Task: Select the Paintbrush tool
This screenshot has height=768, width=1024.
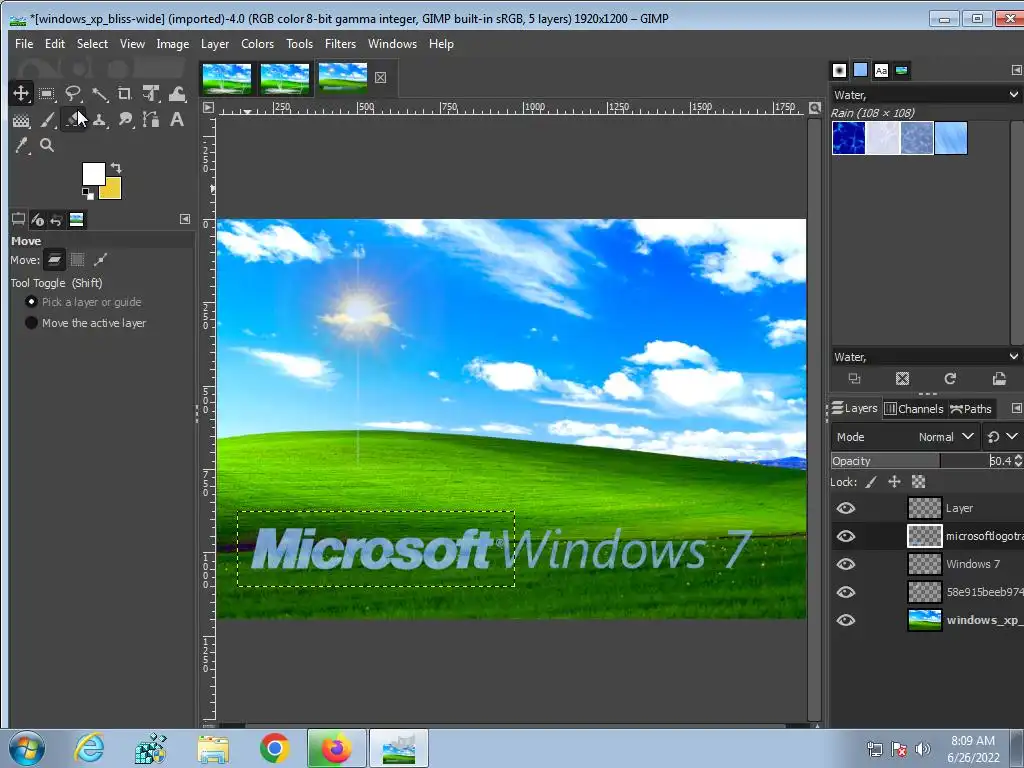Action: tap(47, 120)
